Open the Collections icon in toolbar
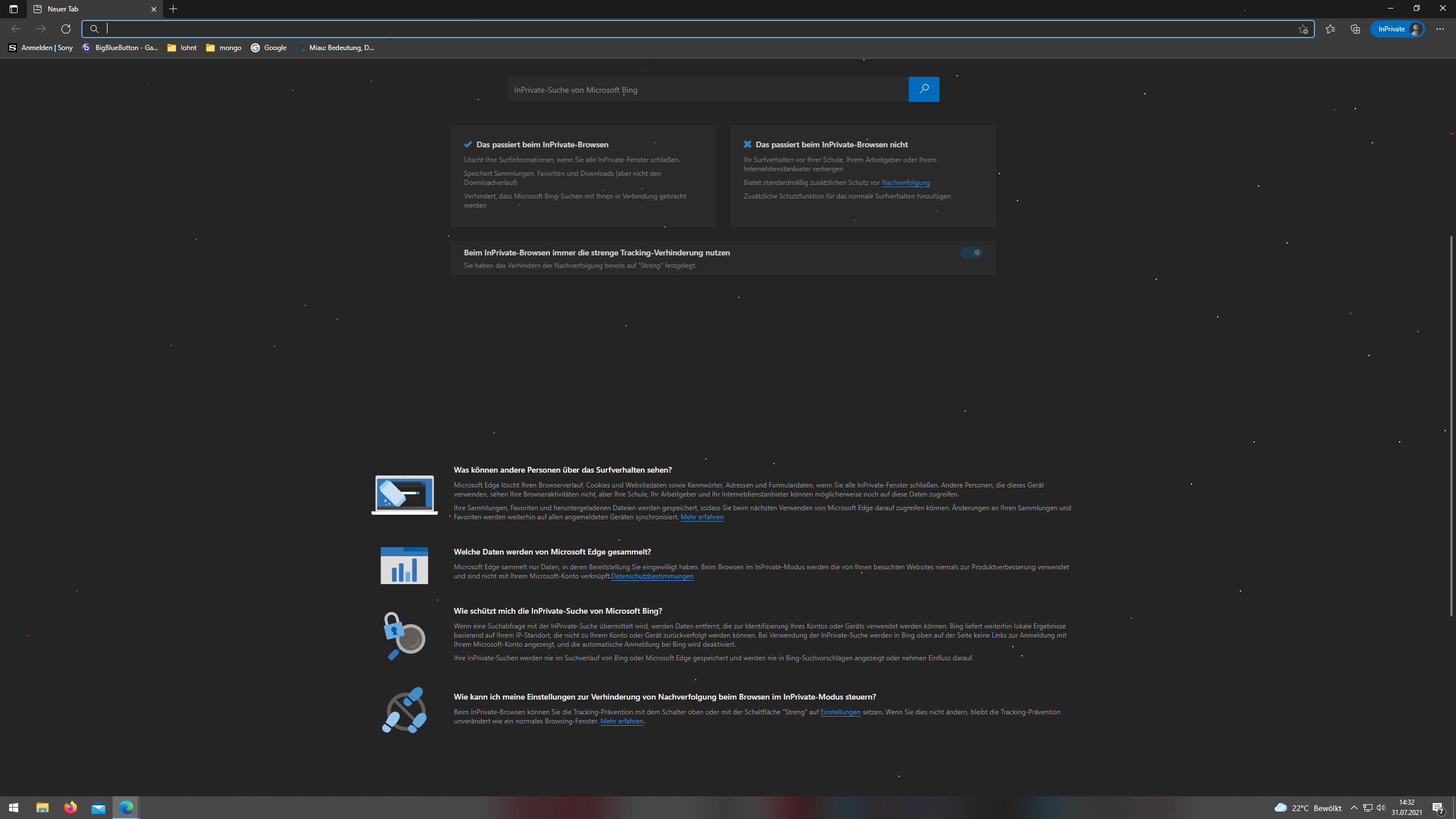The height and width of the screenshot is (819, 1456). tap(1355, 29)
